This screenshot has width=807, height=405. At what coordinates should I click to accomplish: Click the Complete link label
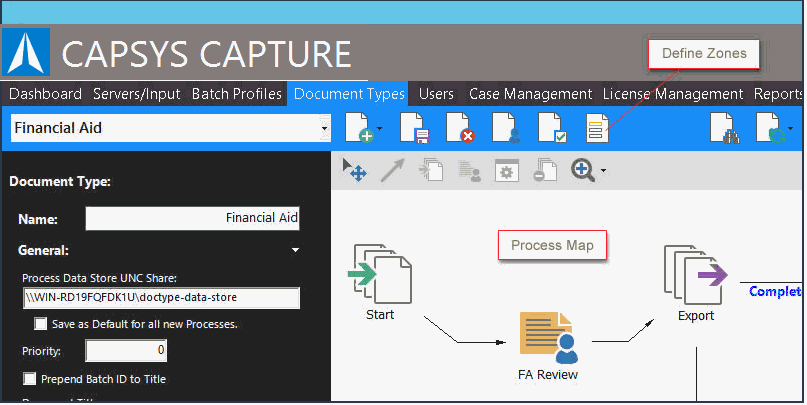click(x=775, y=291)
